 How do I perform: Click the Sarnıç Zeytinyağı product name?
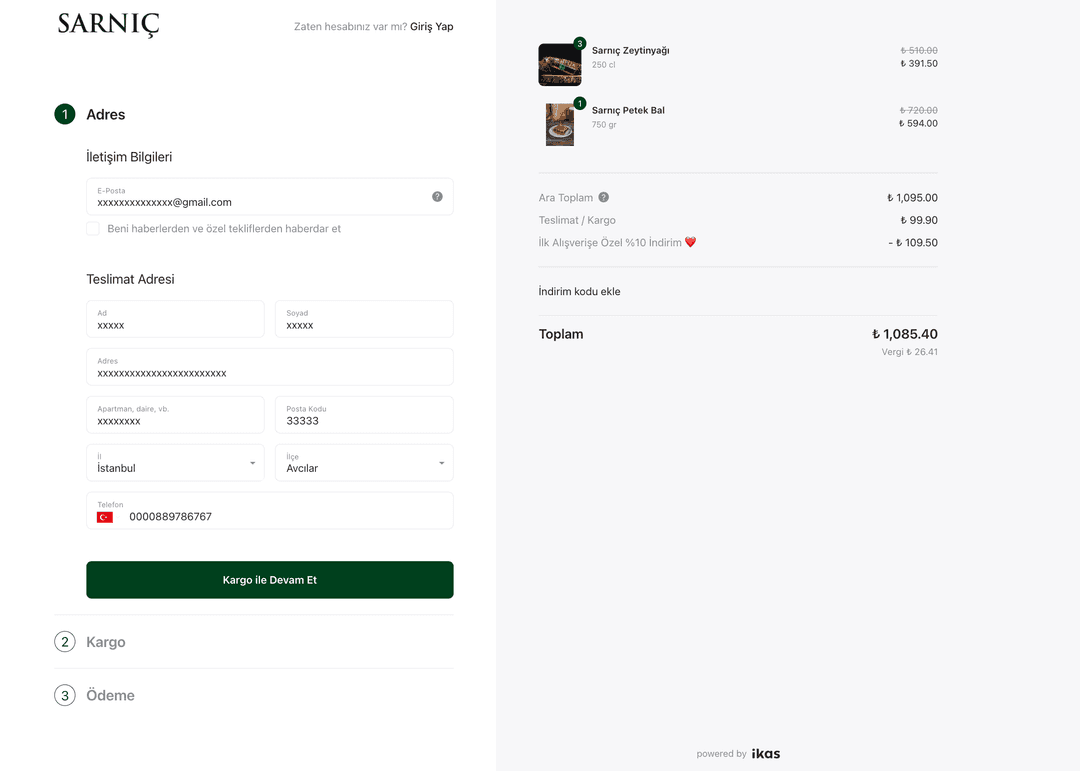(x=630, y=50)
